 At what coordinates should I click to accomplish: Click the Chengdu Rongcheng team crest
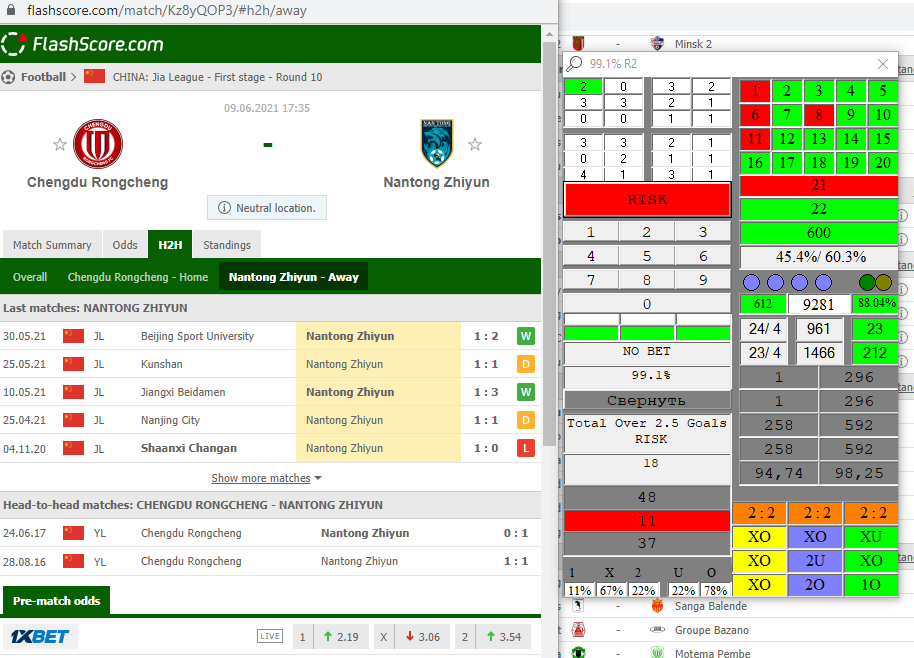pos(97,144)
